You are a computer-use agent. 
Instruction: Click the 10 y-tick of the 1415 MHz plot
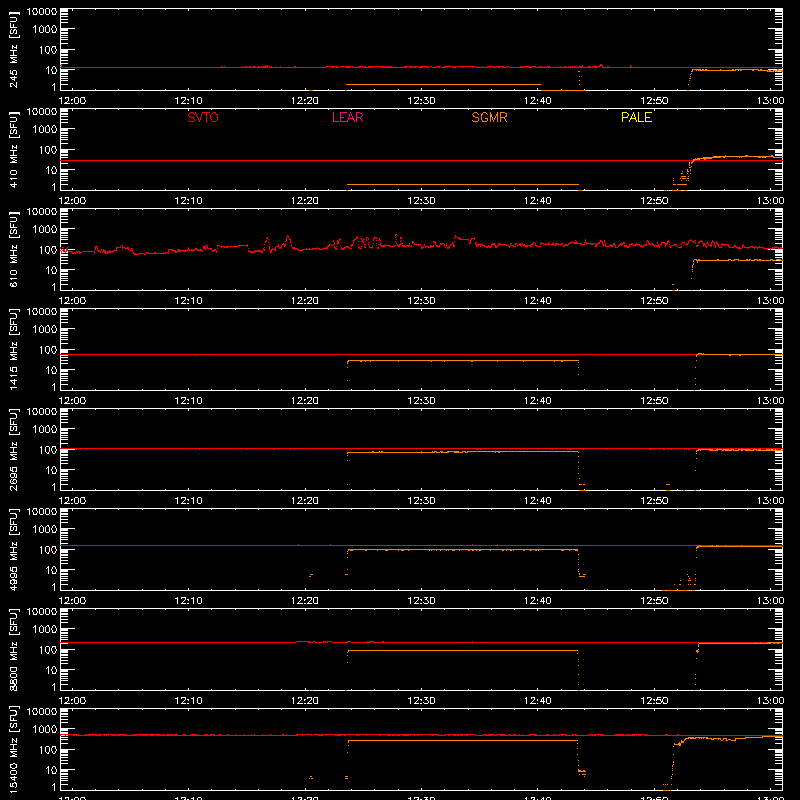[51, 370]
